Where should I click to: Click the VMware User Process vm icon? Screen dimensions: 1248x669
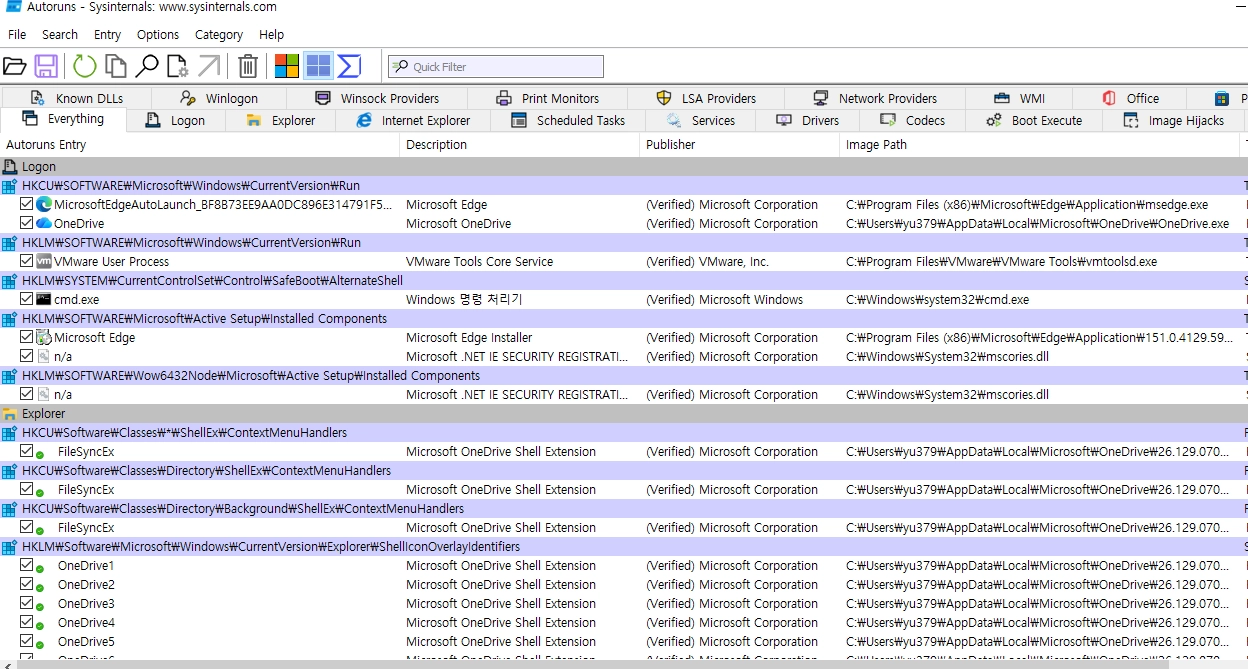pyautogui.click(x=44, y=261)
